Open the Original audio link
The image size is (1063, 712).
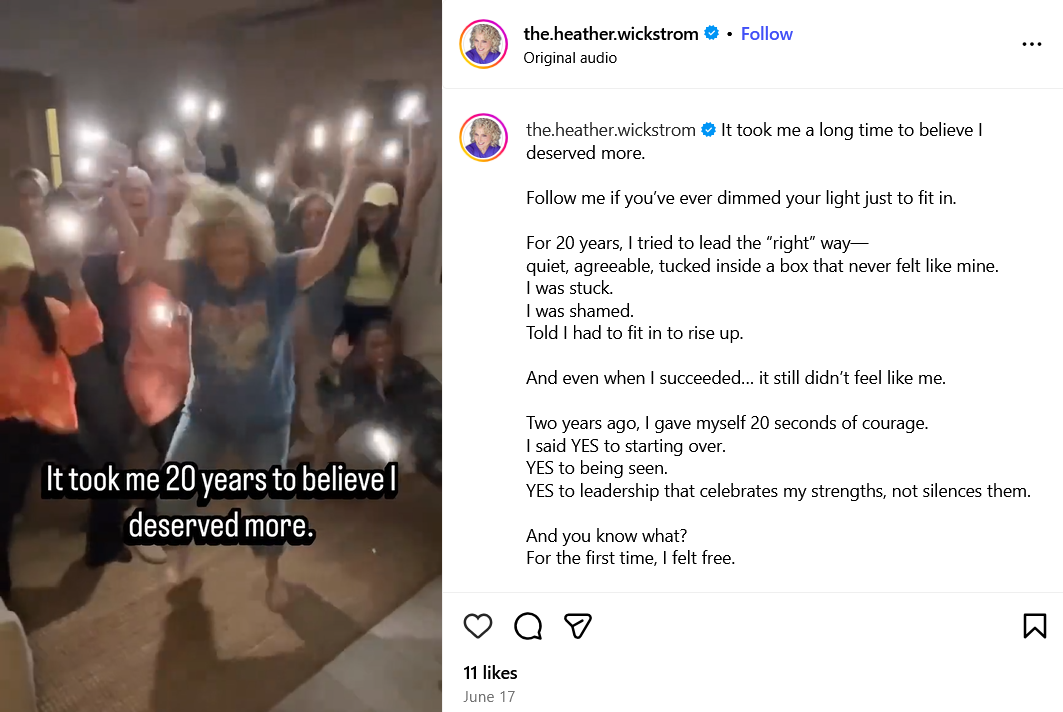click(570, 58)
